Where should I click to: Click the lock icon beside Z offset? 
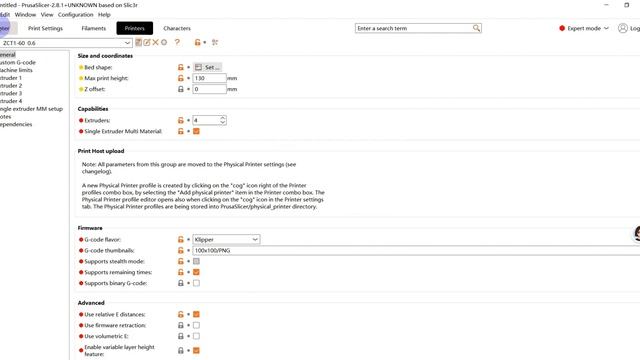tap(181, 89)
